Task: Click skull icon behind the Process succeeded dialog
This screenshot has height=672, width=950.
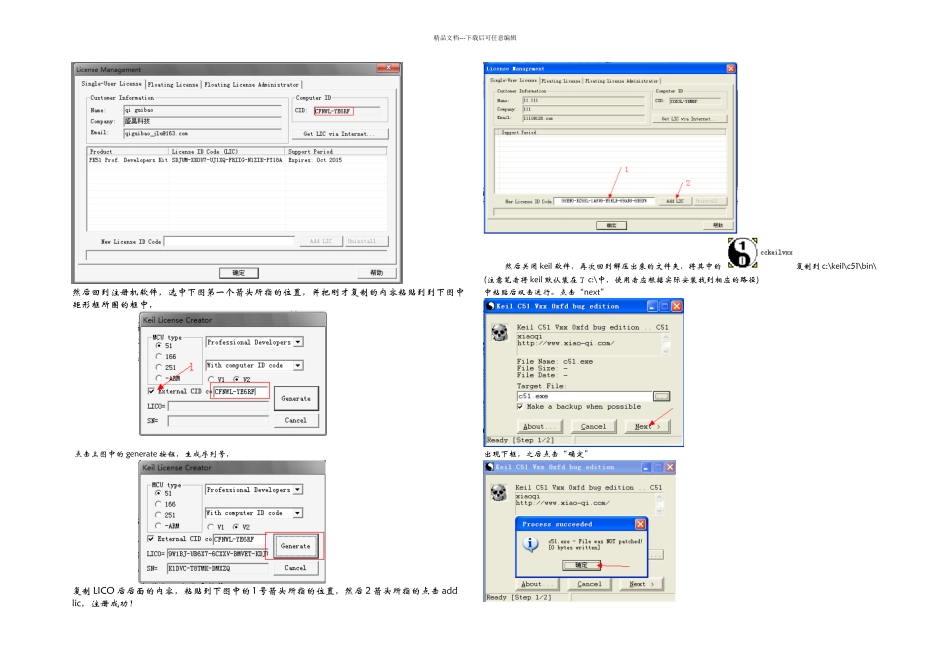Action: coord(499,493)
